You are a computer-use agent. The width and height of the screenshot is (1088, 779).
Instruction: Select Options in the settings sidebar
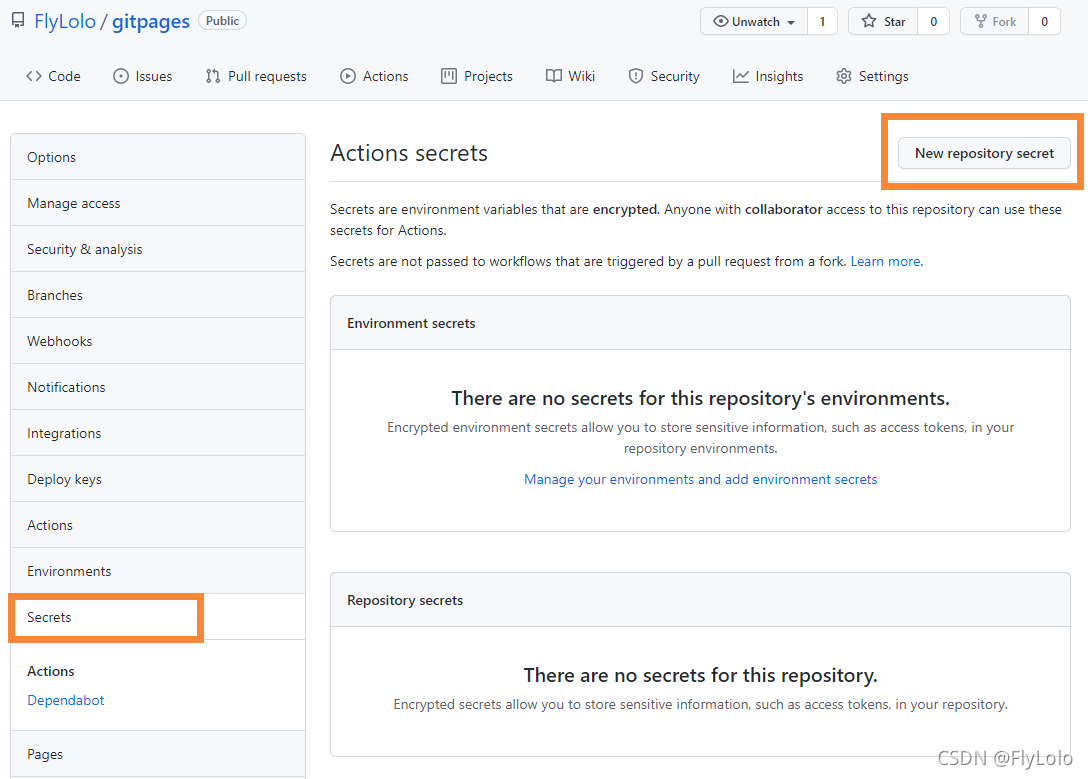(158, 157)
